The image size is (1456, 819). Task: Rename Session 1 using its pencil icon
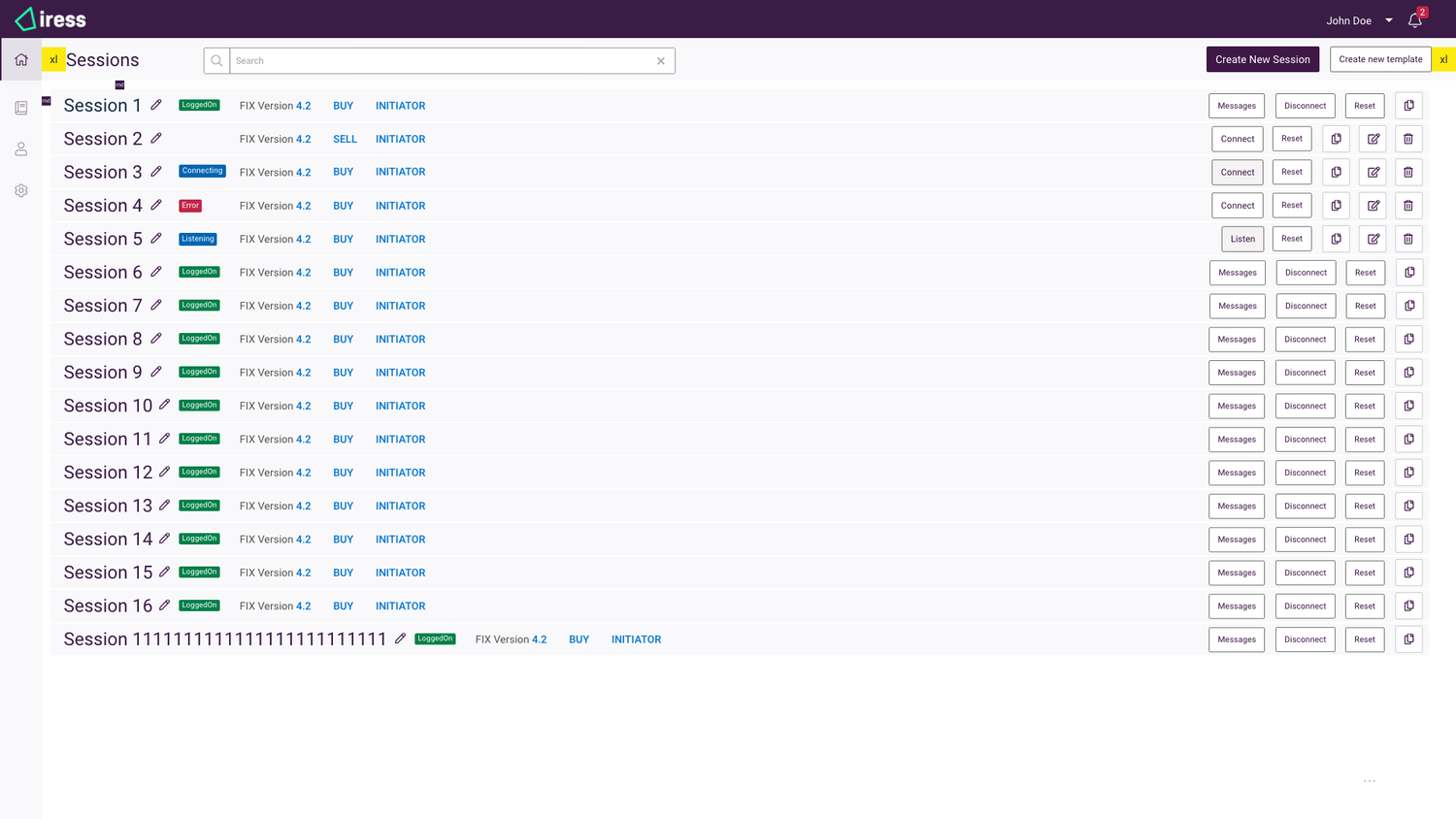click(x=156, y=105)
